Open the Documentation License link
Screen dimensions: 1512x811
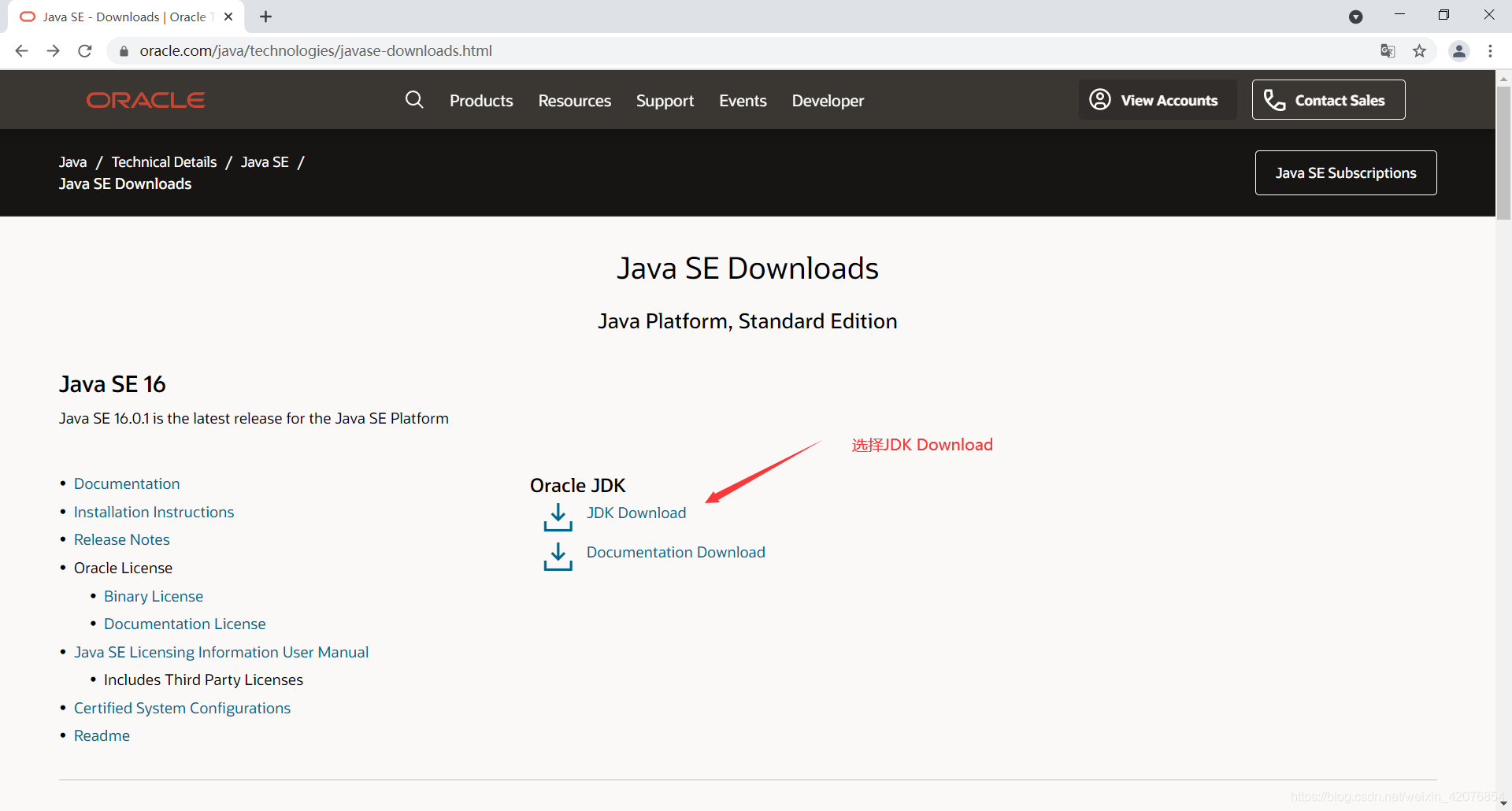(185, 624)
